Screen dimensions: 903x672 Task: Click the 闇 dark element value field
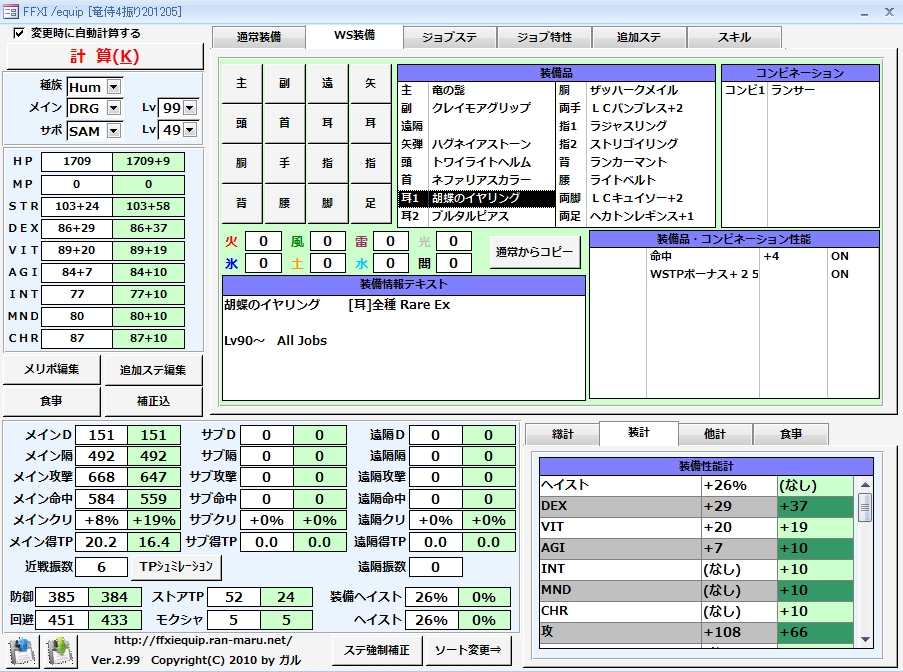[x=453, y=263]
